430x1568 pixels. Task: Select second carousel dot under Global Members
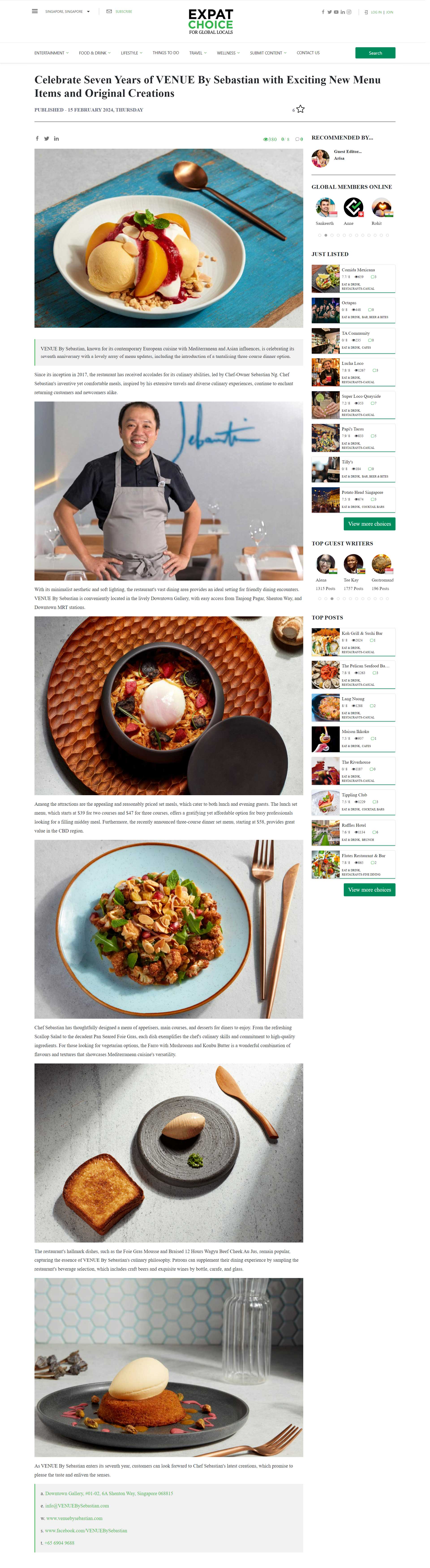click(326, 235)
